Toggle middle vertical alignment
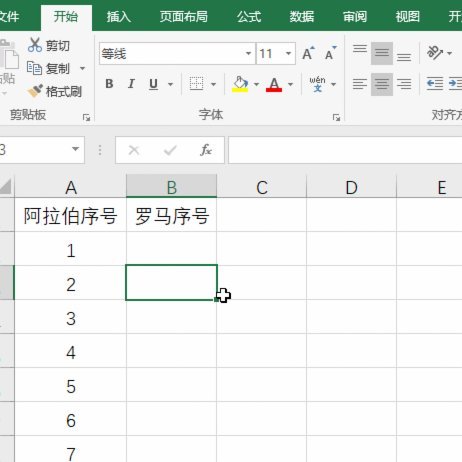Viewport: 462px width, 462px height. click(382, 53)
